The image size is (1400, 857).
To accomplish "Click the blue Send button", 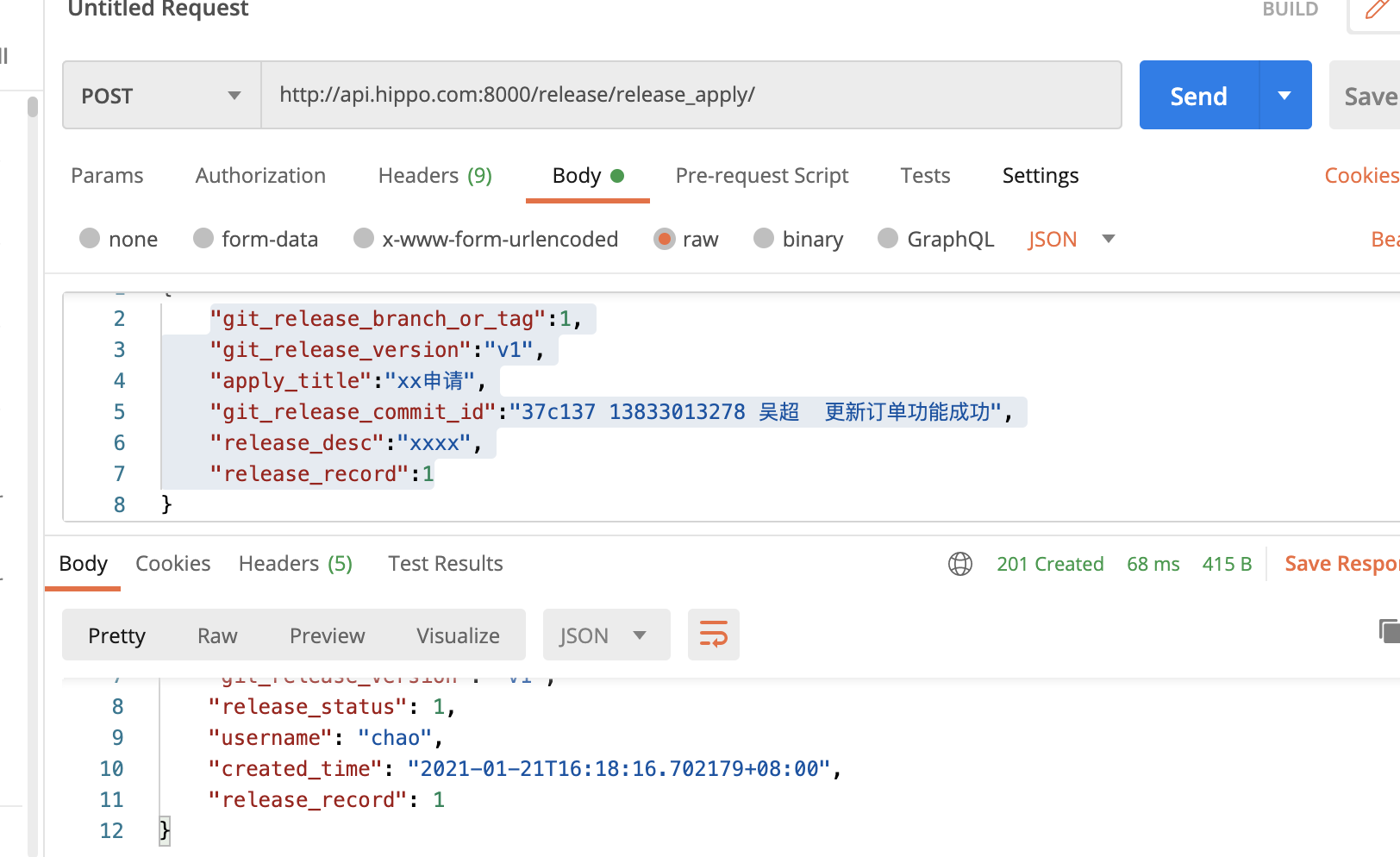I will click(x=1199, y=95).
